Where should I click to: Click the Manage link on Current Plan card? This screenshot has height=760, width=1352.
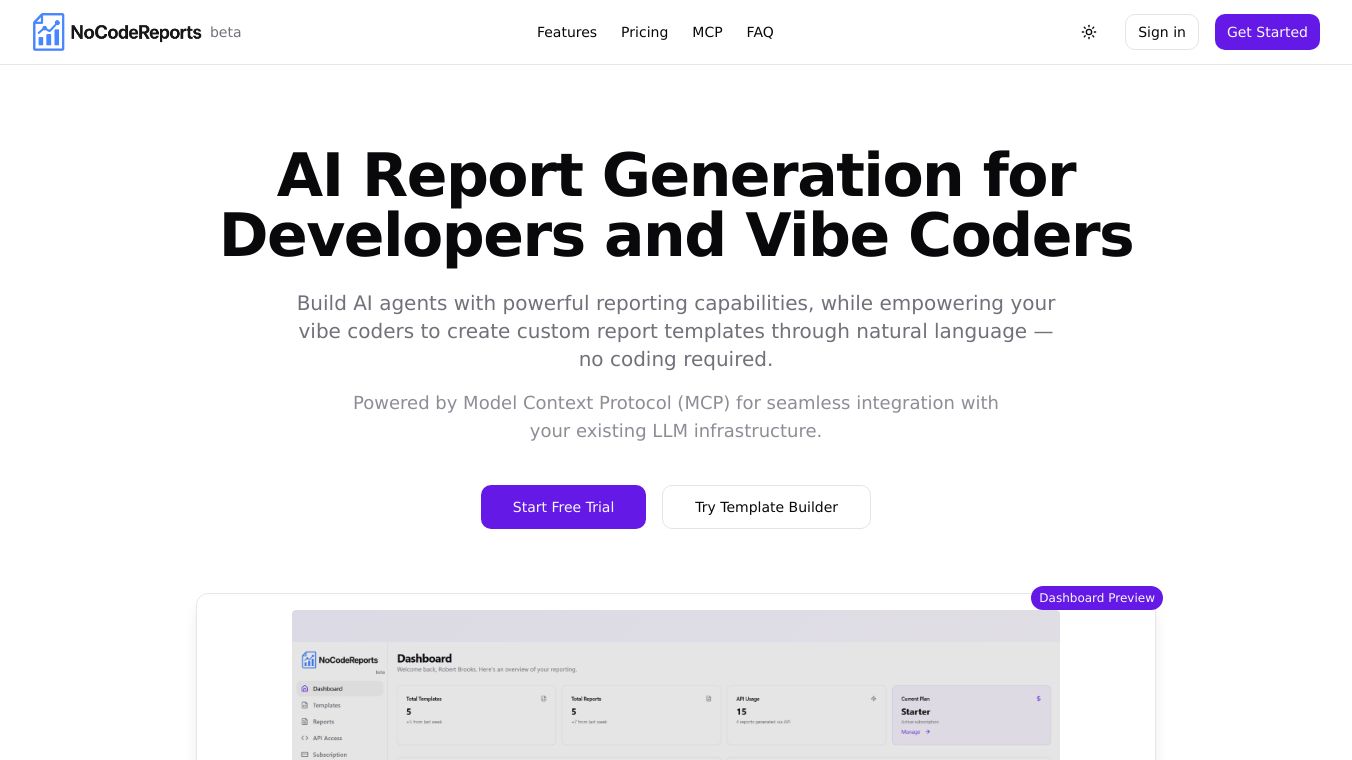tap(915, 732)
